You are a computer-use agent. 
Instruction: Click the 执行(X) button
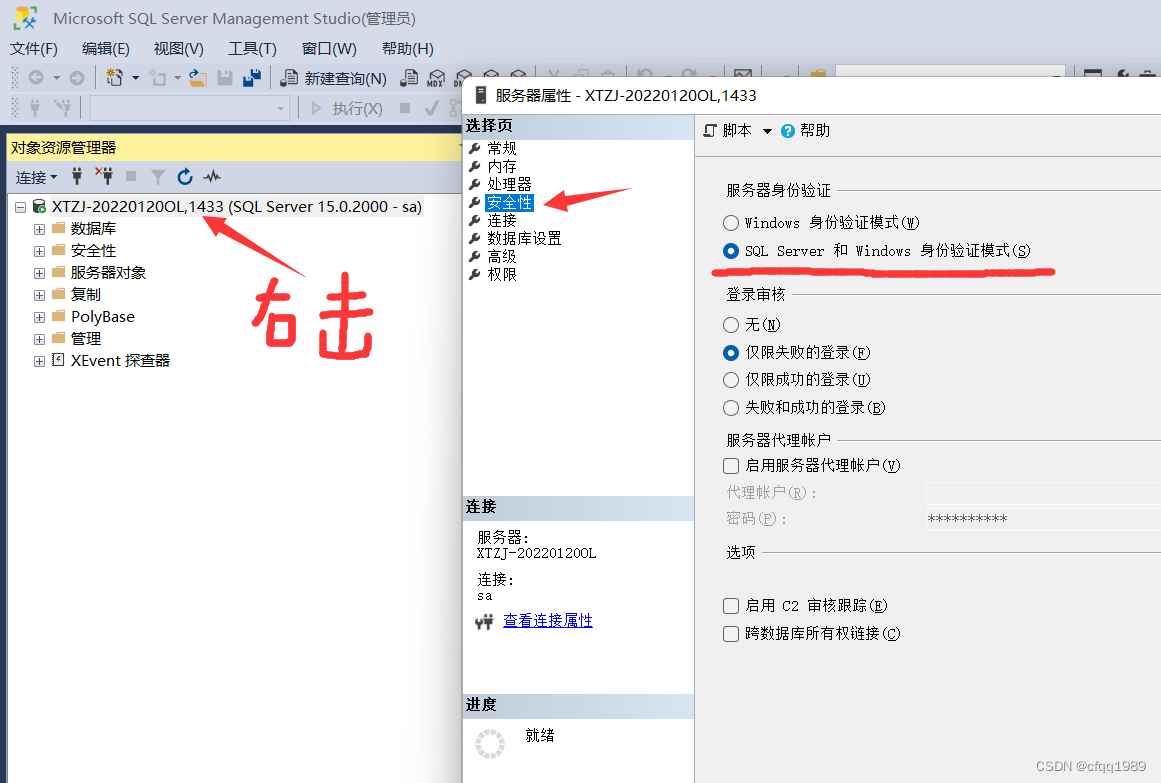click(347, 109)
